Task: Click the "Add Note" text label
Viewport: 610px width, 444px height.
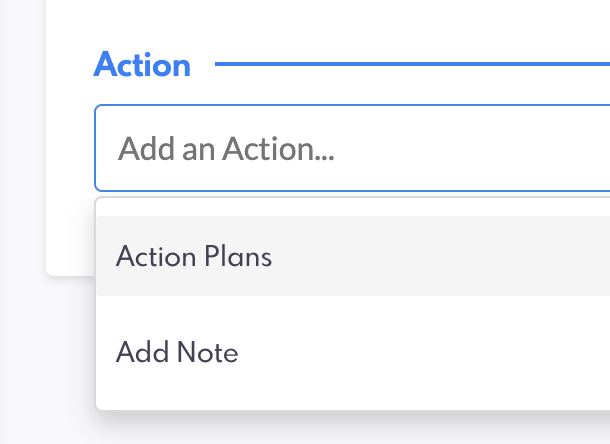Action: [x=177, y=353]
